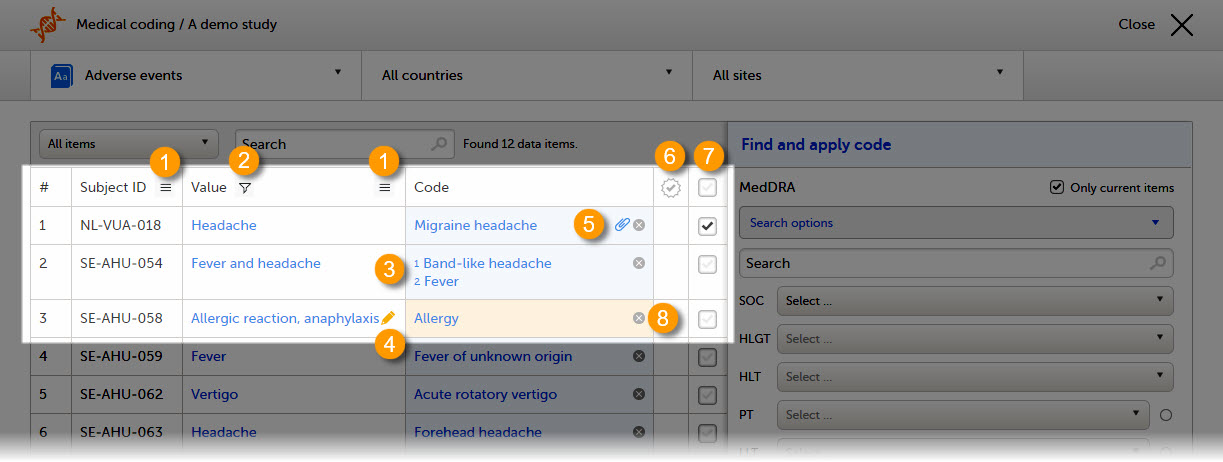This screenshot has width=1223, height=462.
Task: Remove the Fever of unknown origin code
Action: point(639,356)
